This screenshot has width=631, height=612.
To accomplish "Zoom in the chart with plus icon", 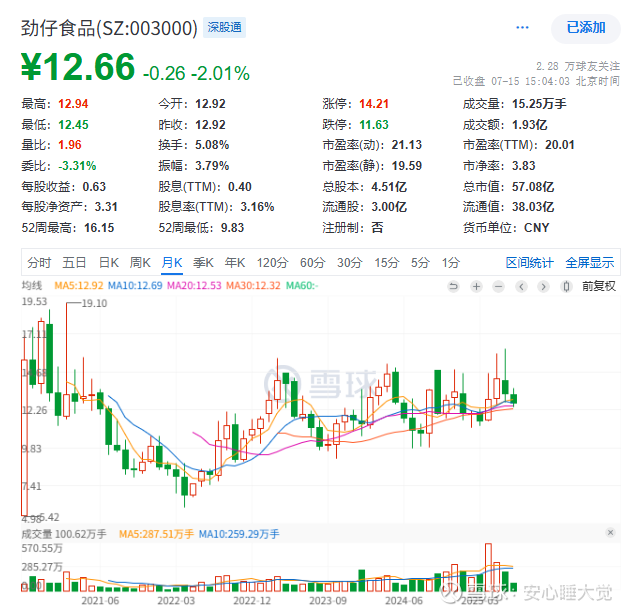I will pyautogui.click(x=476, y=286).
